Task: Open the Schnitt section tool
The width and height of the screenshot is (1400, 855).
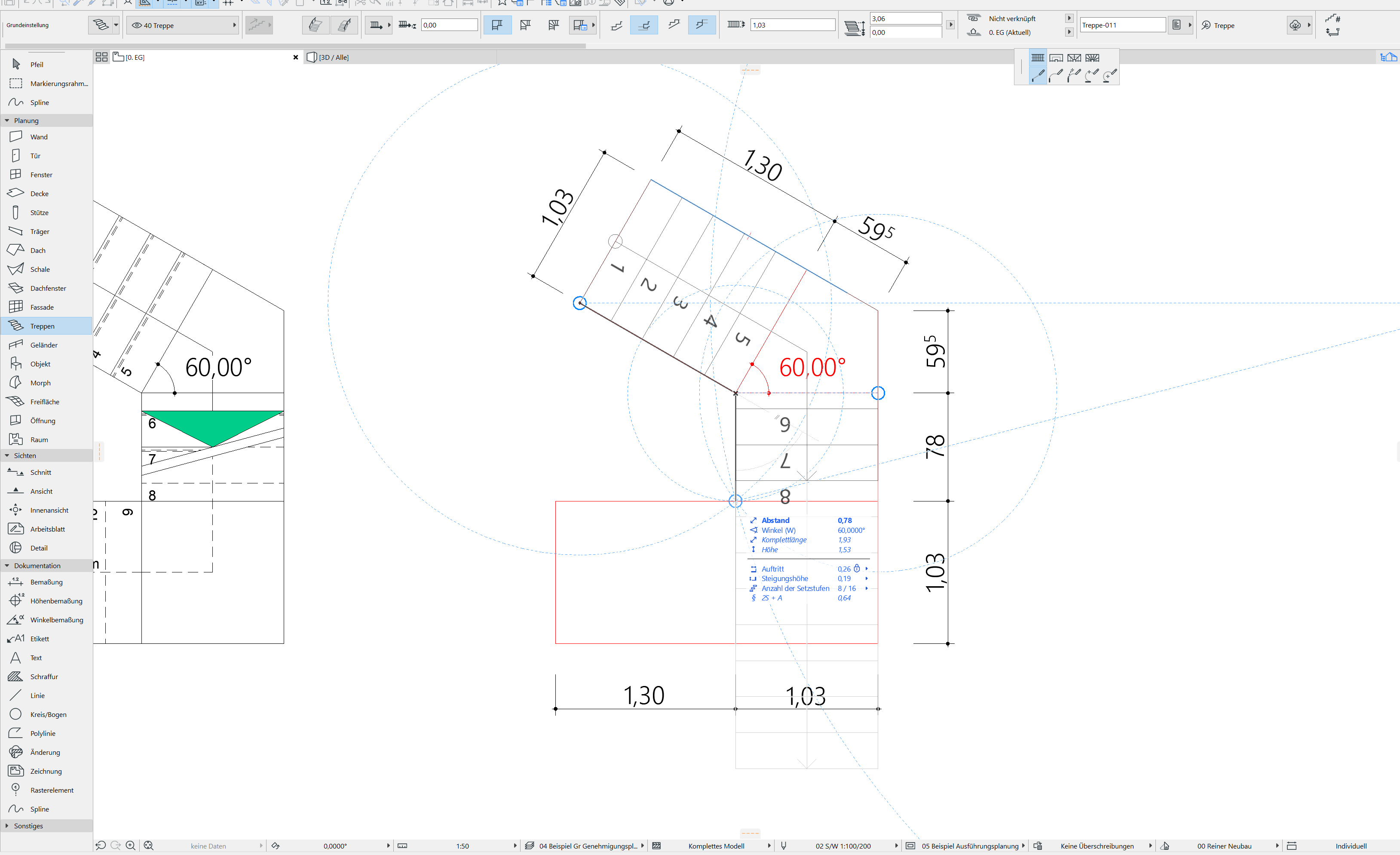Action: click(40, 472)
